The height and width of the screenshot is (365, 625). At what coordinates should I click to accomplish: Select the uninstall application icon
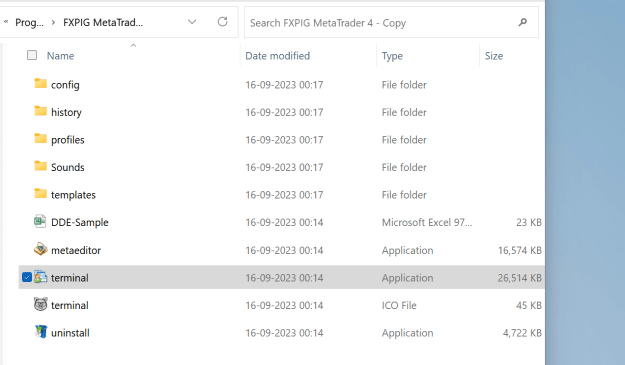coord(41,332)
